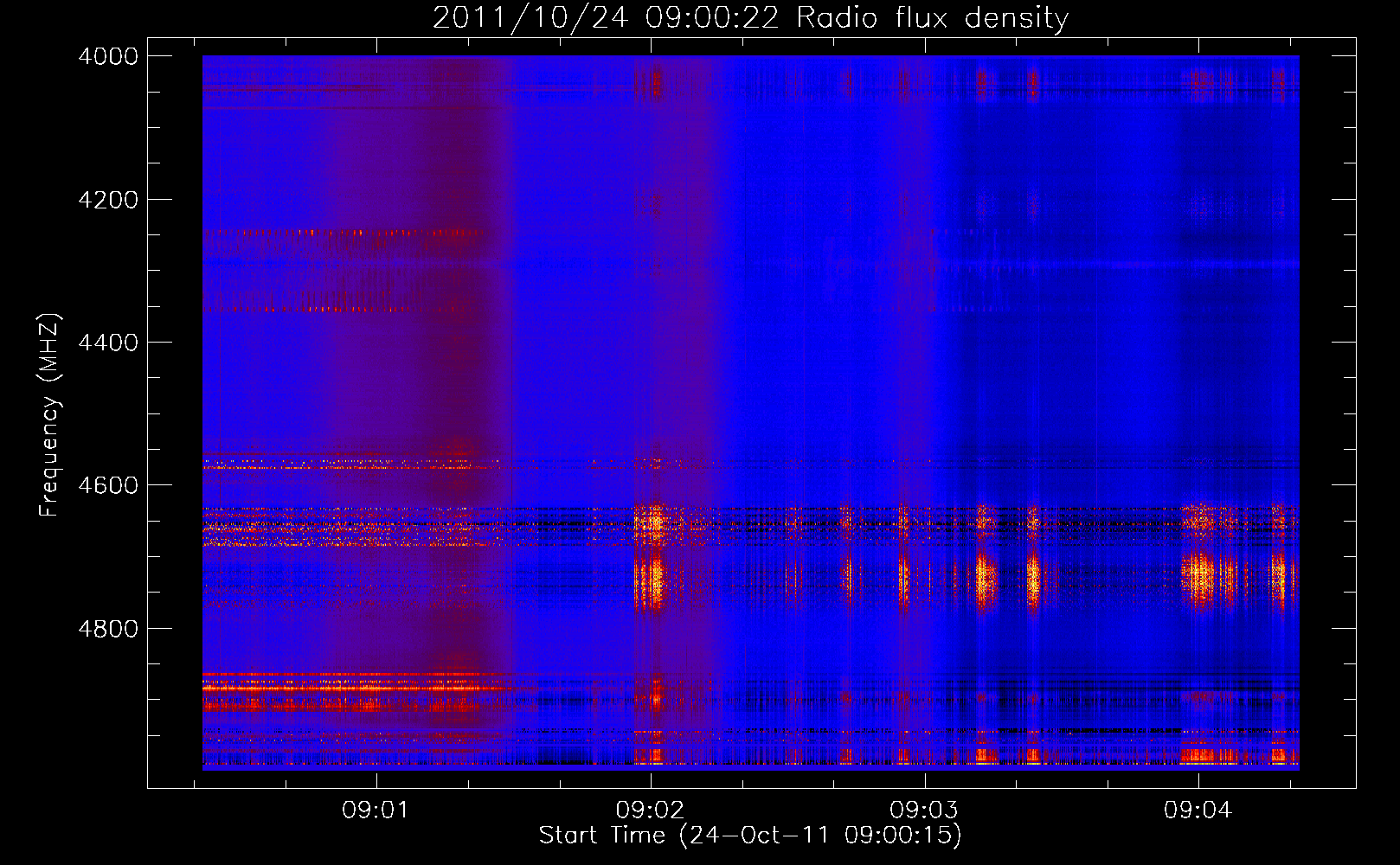Image resolution: width=1400 pixels, height=865 pixels.
Task: Click the 4600 frequency tick label
Action: coord(108,485)
